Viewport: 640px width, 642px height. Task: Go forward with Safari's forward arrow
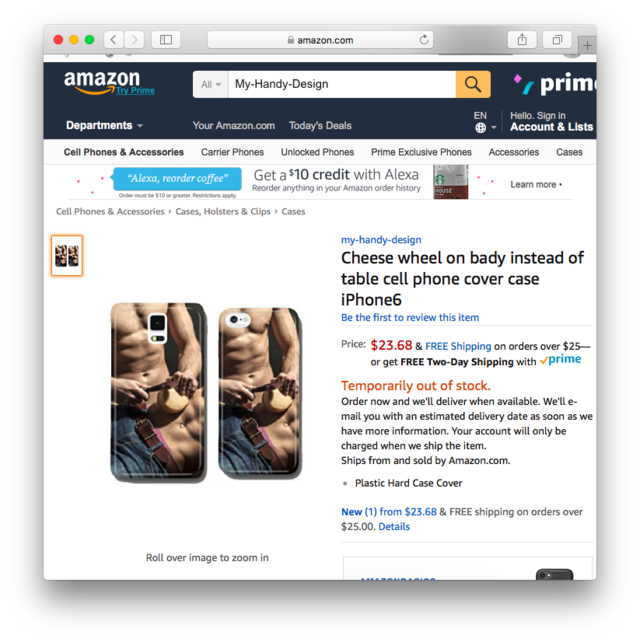click(134, 40)
